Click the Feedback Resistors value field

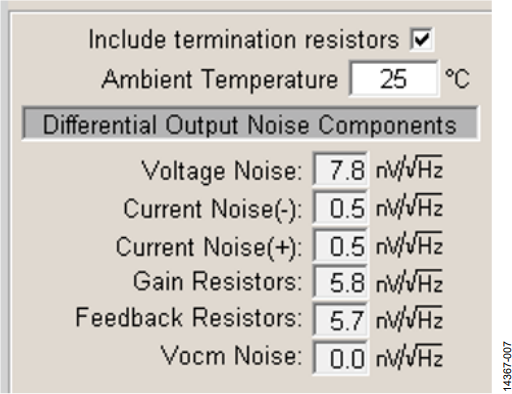[341, 320]
